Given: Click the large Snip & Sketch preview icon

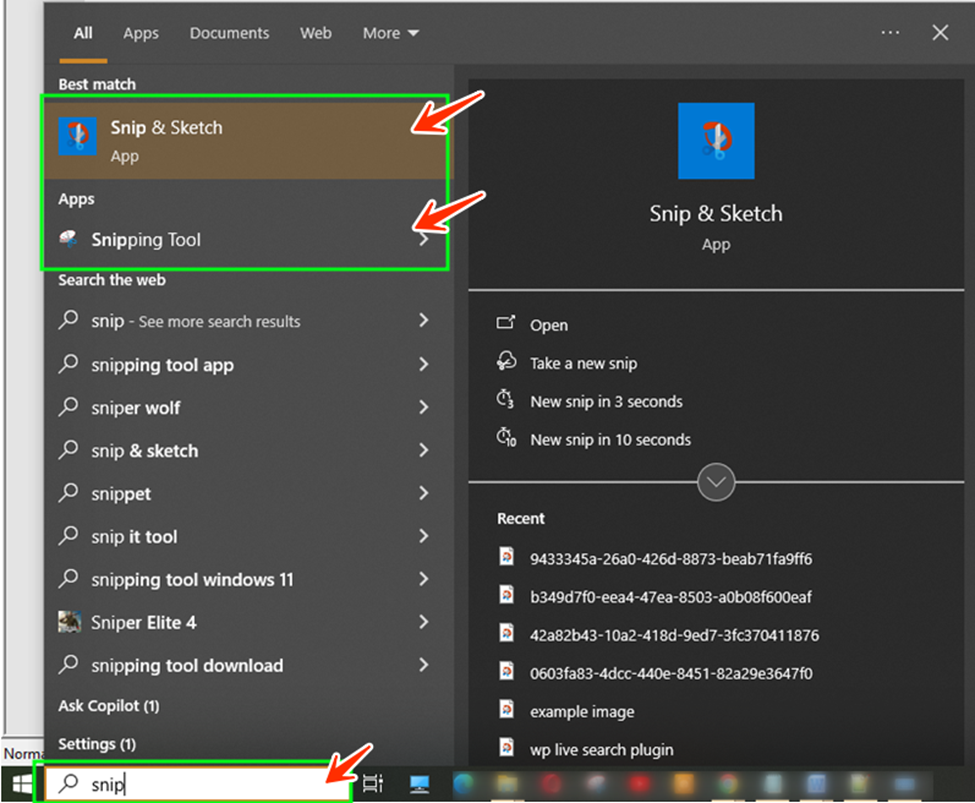Looking at the screenshot, I should (x=716, y=141).
